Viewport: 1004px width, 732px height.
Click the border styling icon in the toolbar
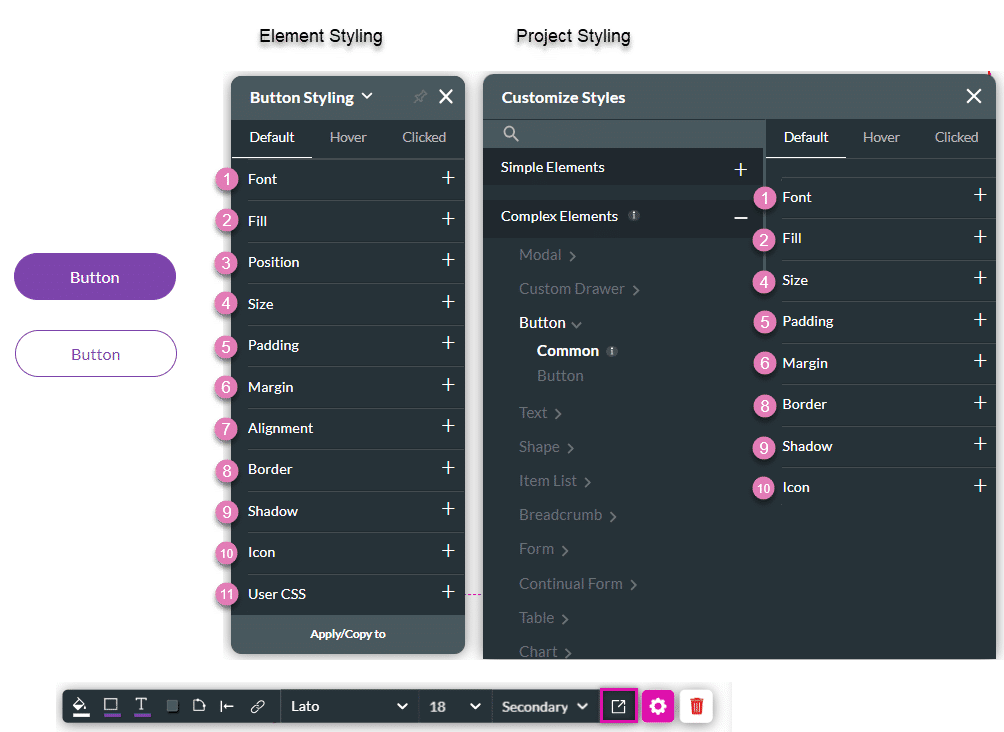click(x=111, y=706)
